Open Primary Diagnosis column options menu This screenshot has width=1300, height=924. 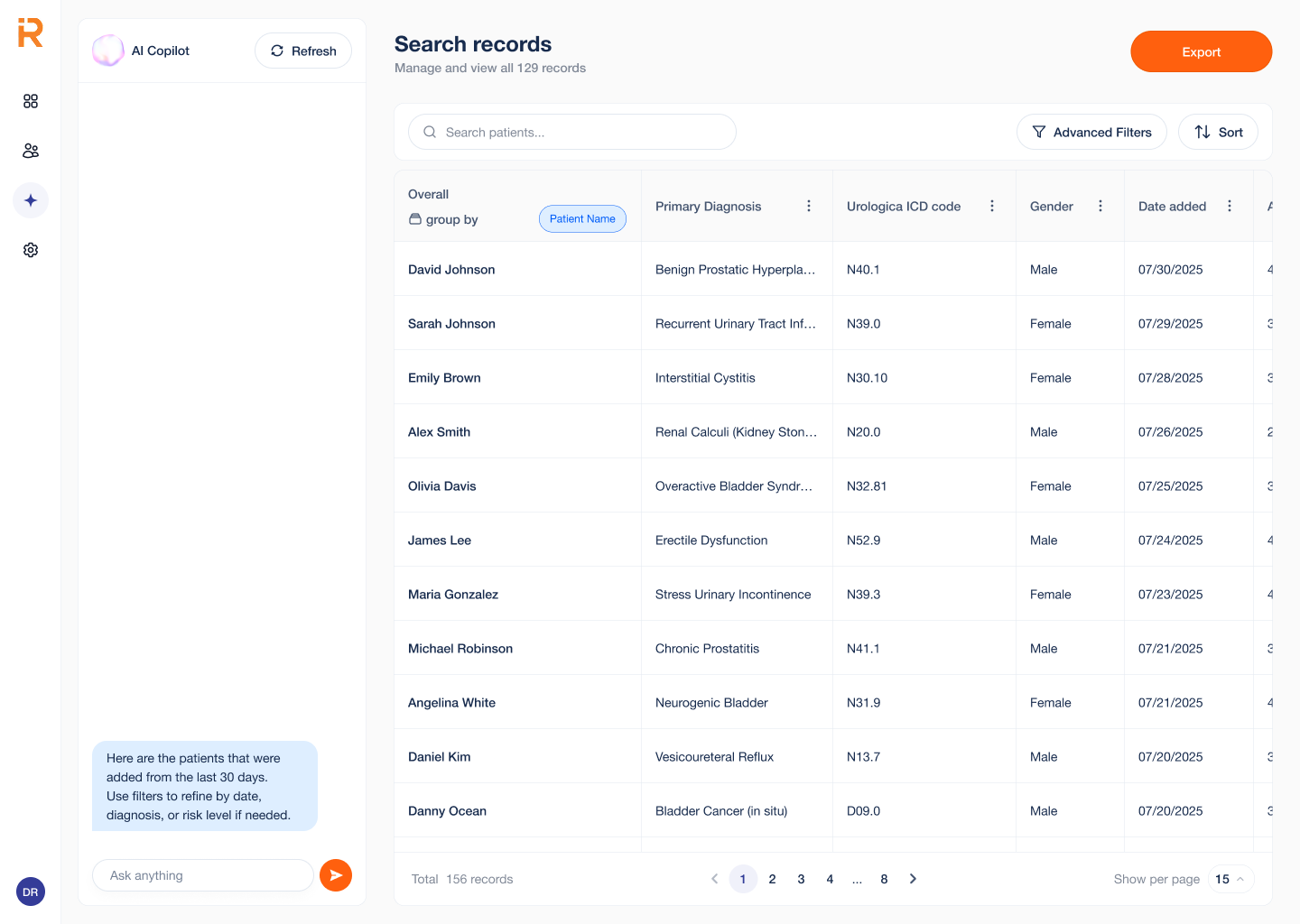pyautogui.click(x=809, y=207)
